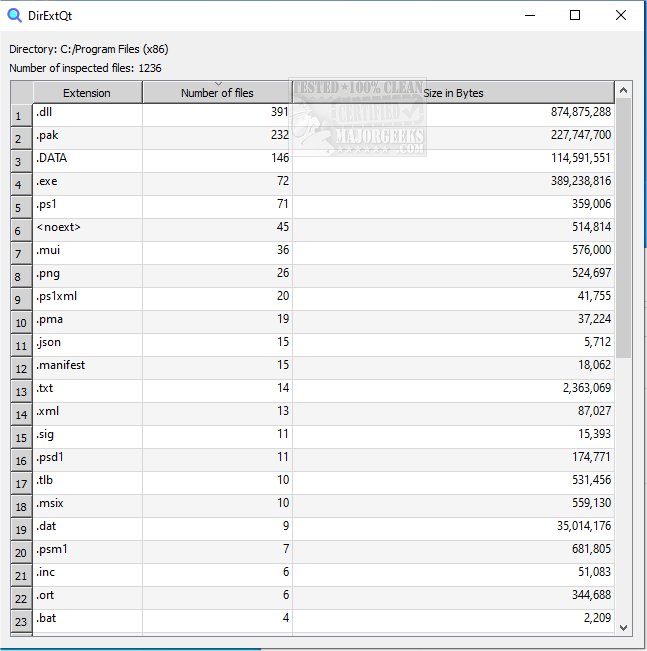Select the .exe extension cell

pos(88,184)
